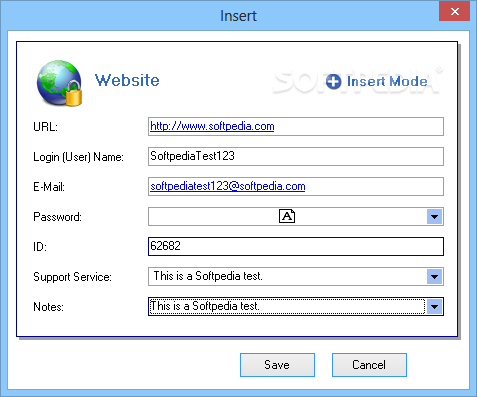Click the globe with padlock Website icon
This screenshot has height=397, width=477.
click(x=59, y=83)
